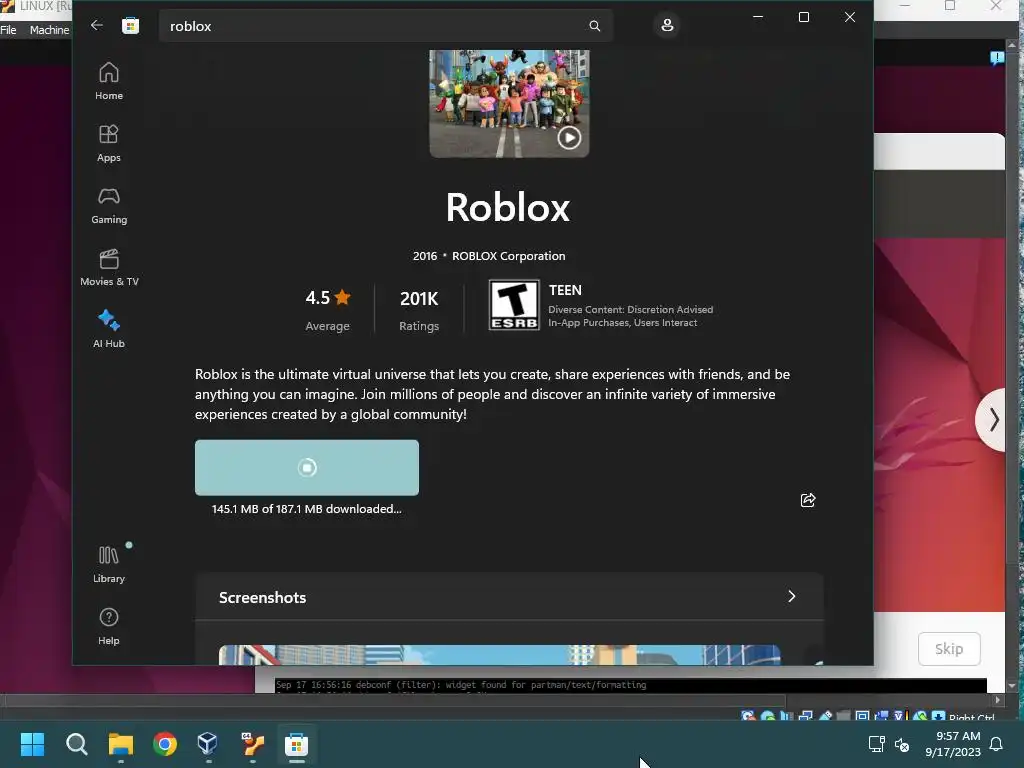Screen dimensions: 1024x768
Task: Click the VirtualBox display status icon
Action: point(862,716)
